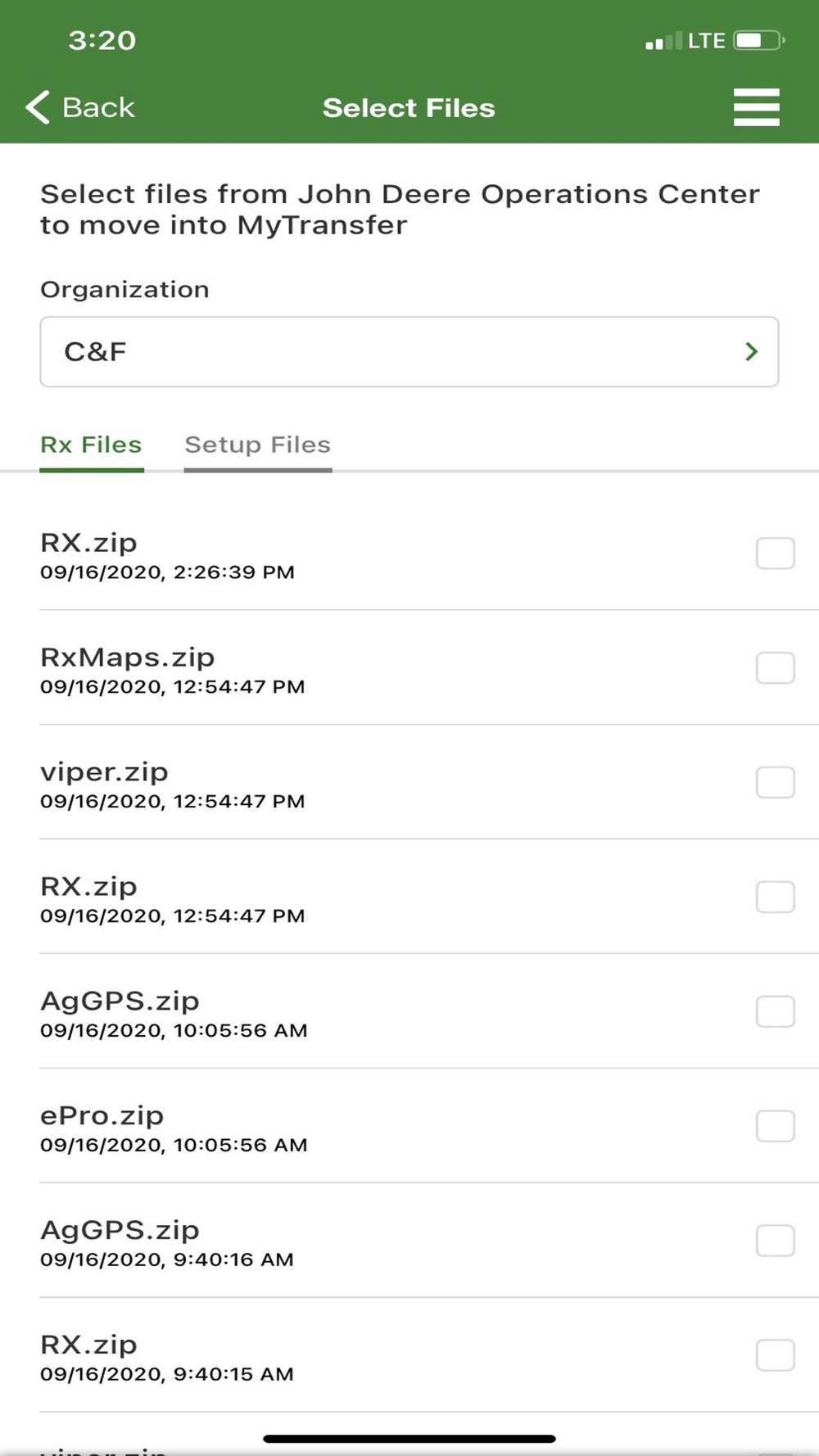This screenshot has width=819, height=1456.
Task: Select the ePro.zip file checkbox
Action: tap(775, 1127)
